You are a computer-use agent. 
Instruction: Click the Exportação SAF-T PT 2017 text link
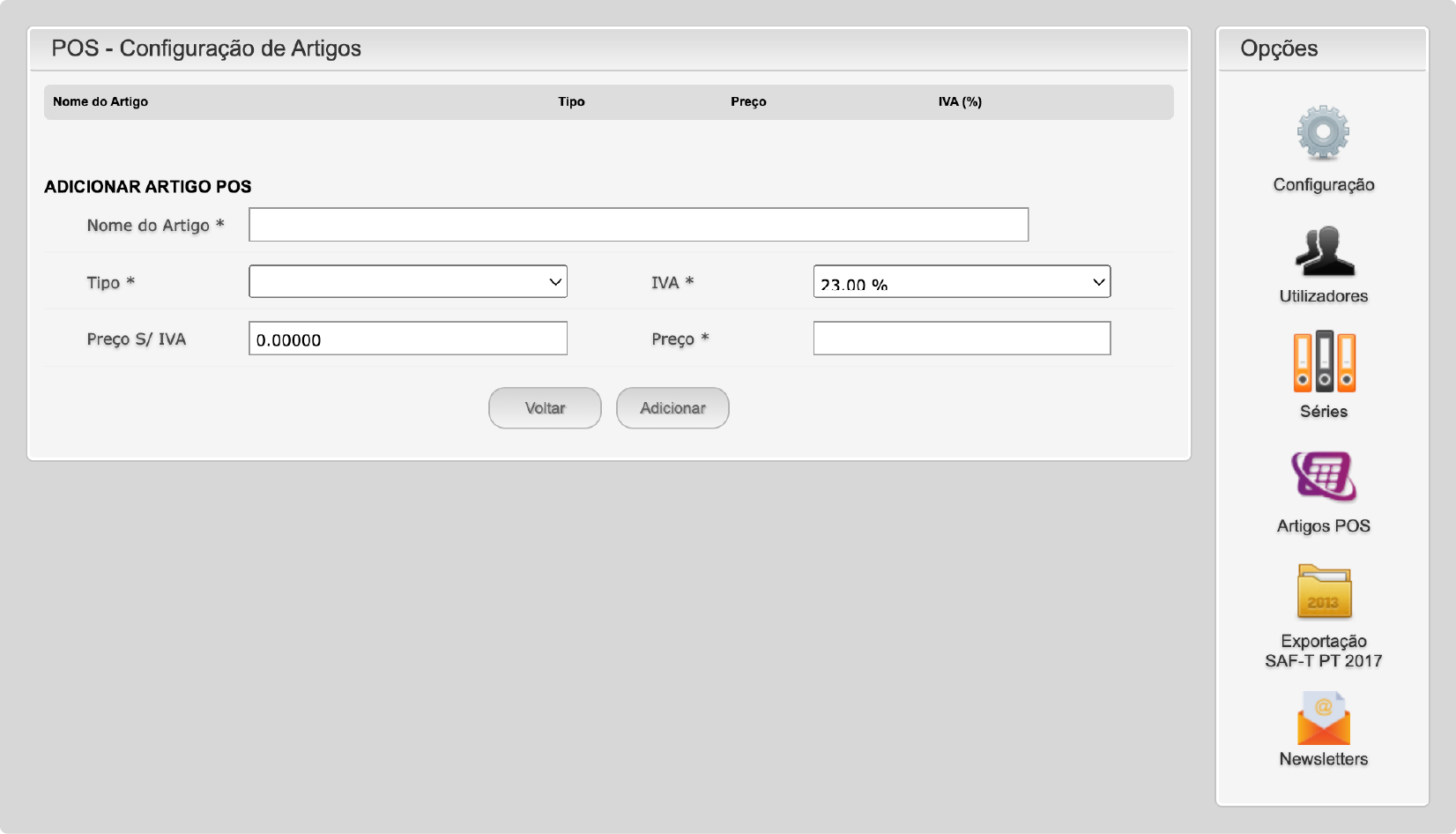pos(1324,651)
